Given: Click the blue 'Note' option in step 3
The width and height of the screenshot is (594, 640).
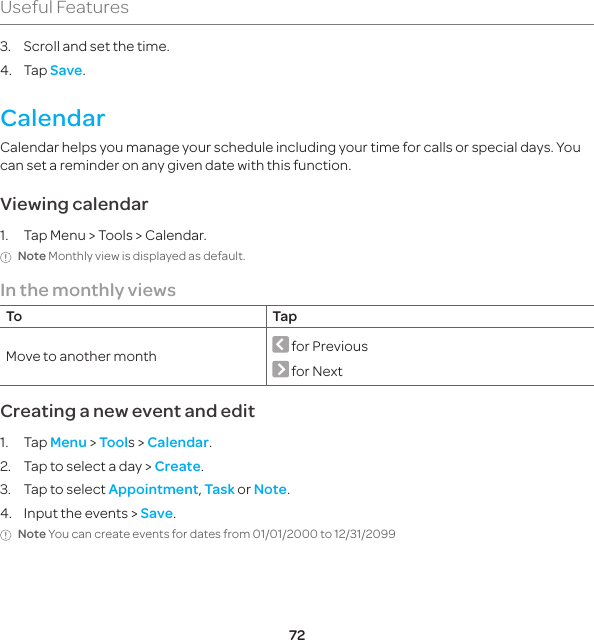Looking at the screenshot, I should (270, 489).
